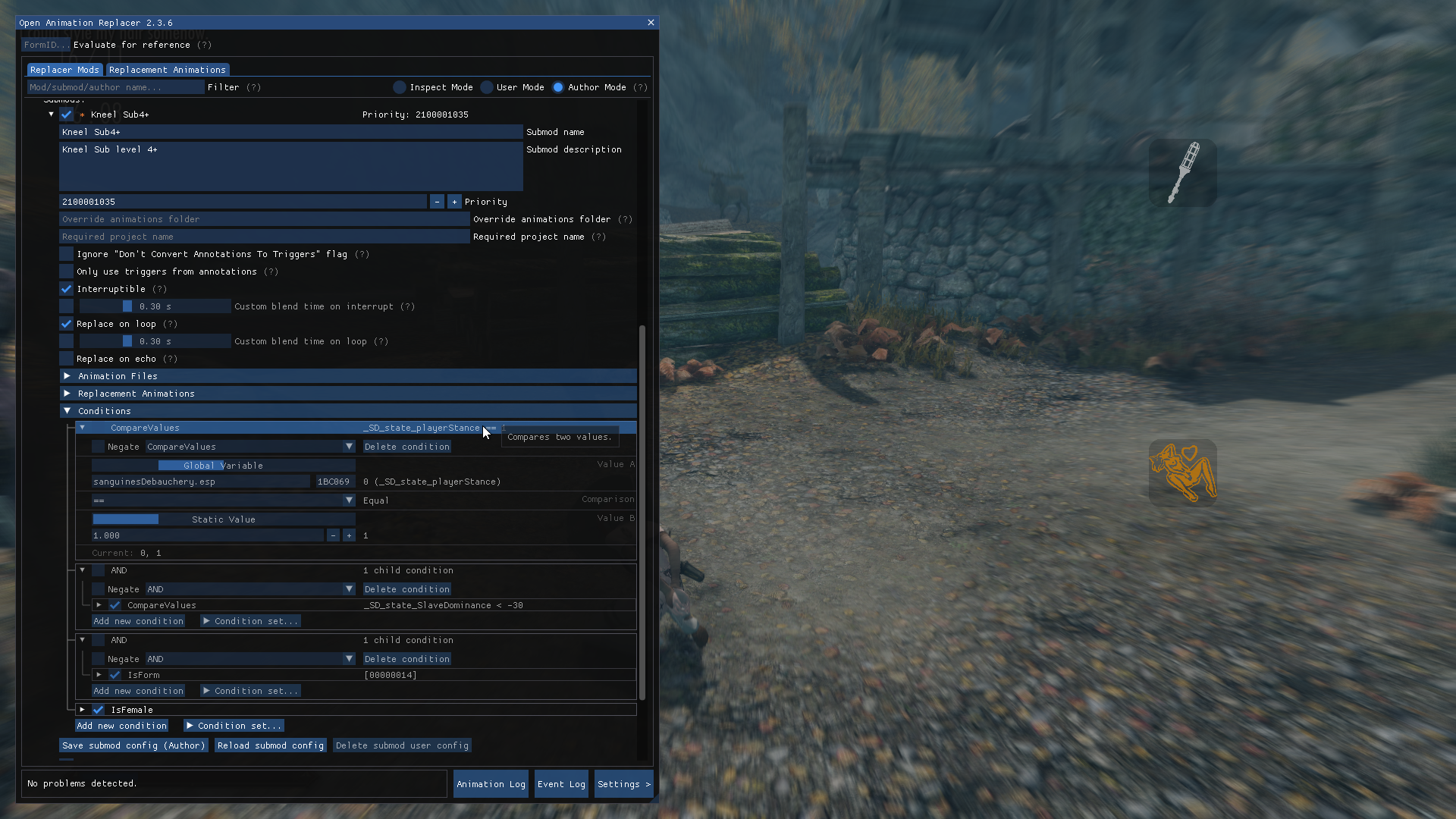Viewport: 1456px width, 819px height.
Task: Enable Ignore Don't Convert Annotations flag checkbox
Action: click(x=67, y=254)
